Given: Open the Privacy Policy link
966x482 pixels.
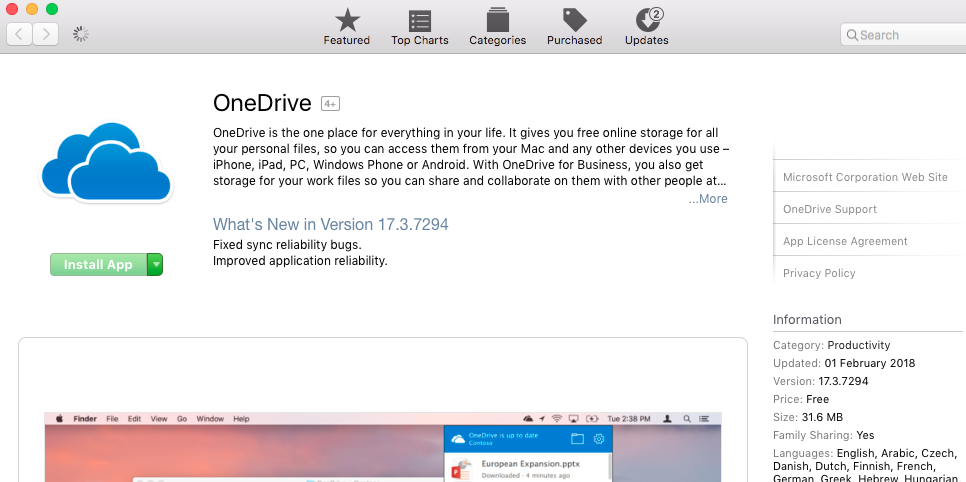Looking at the screenshot, I should click(819, 273).
